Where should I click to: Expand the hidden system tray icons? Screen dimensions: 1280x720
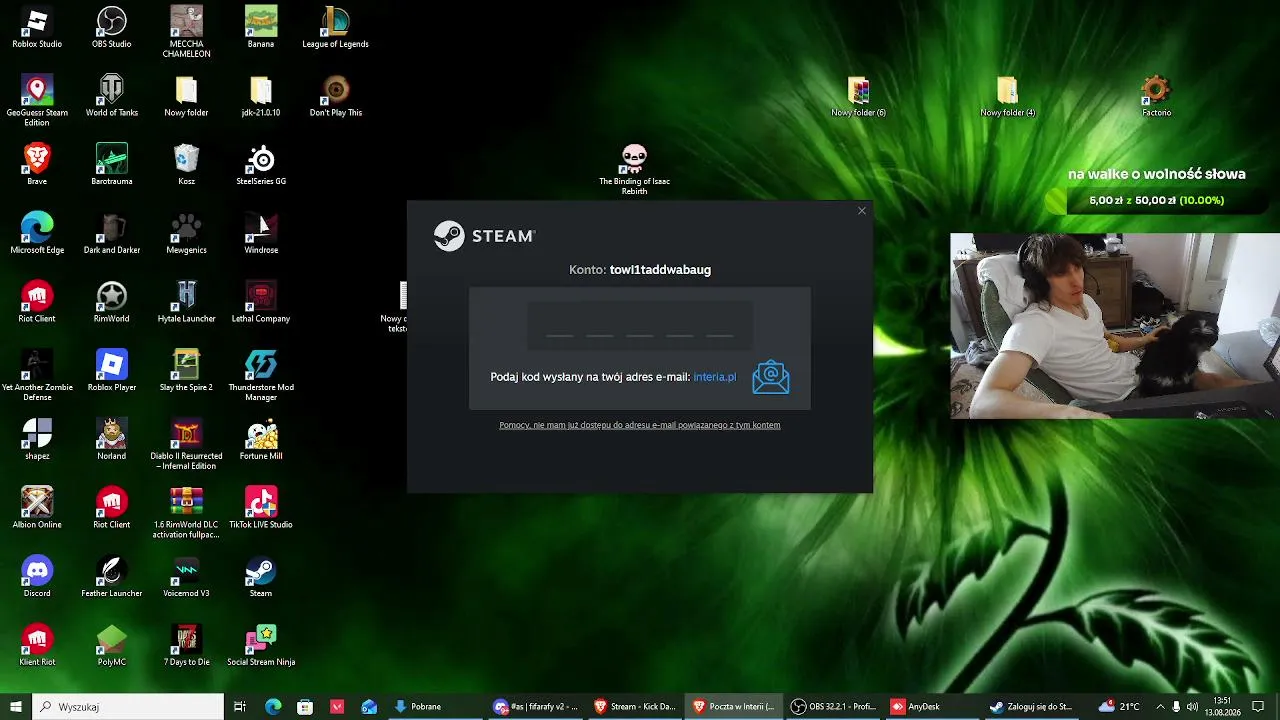click(1160, 707)
